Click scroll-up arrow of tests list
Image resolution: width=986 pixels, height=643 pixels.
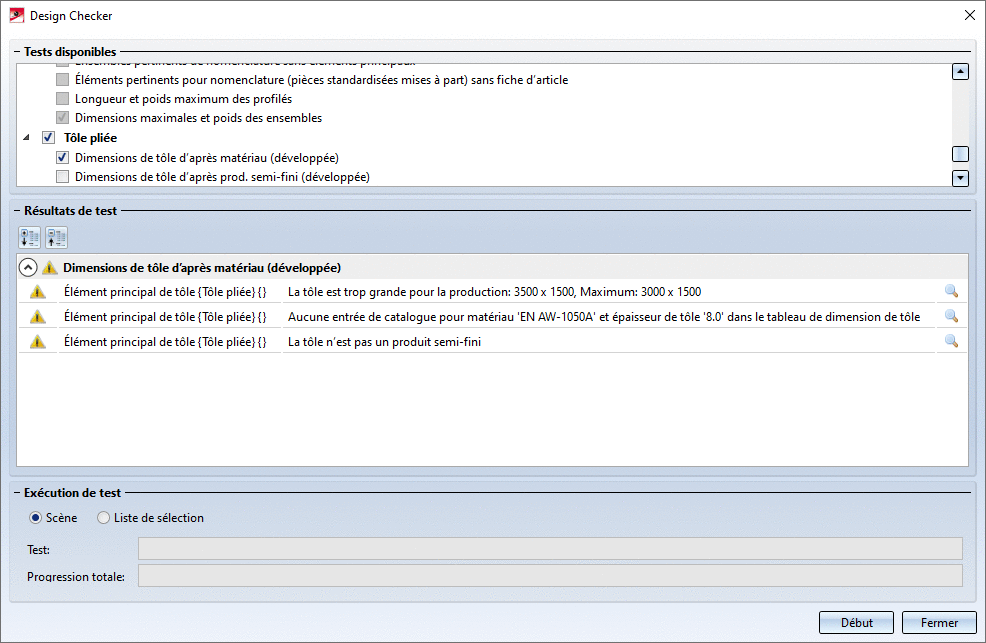[x=960, y=72]
